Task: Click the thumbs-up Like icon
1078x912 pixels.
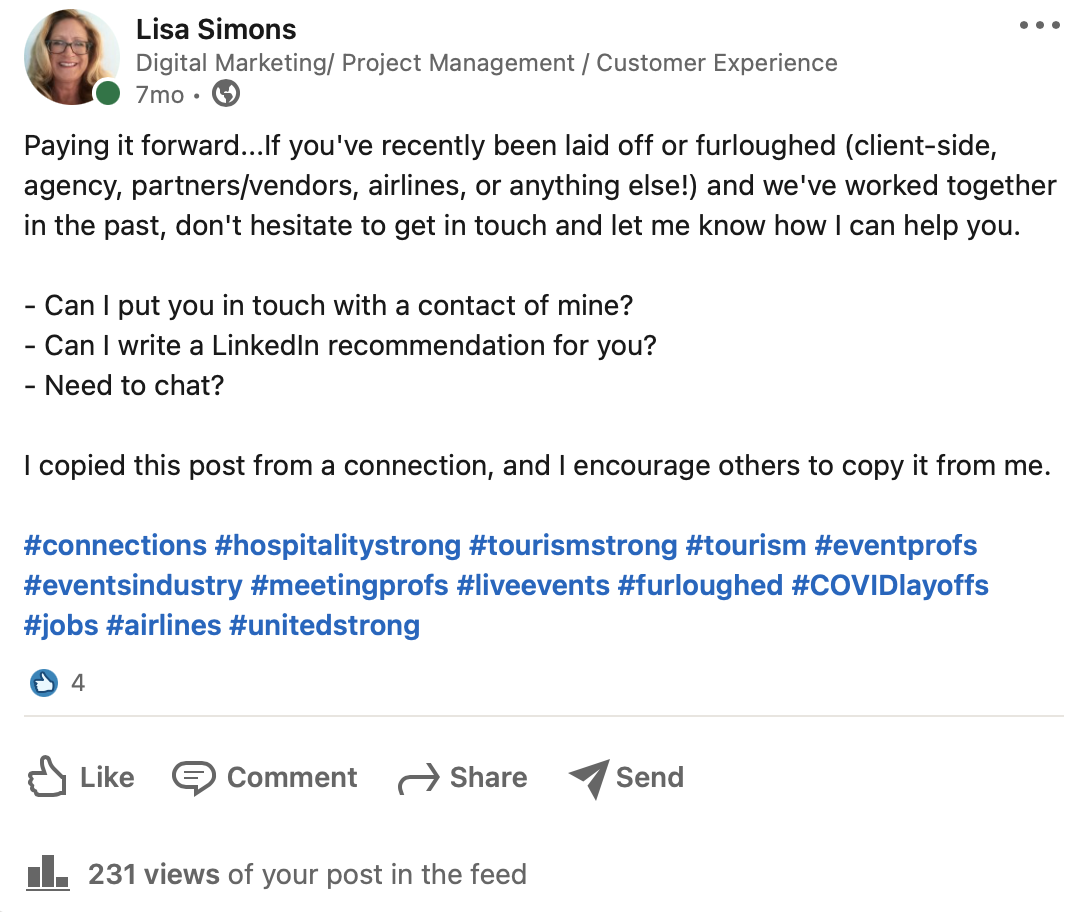Action: click(x=48, y=778)
